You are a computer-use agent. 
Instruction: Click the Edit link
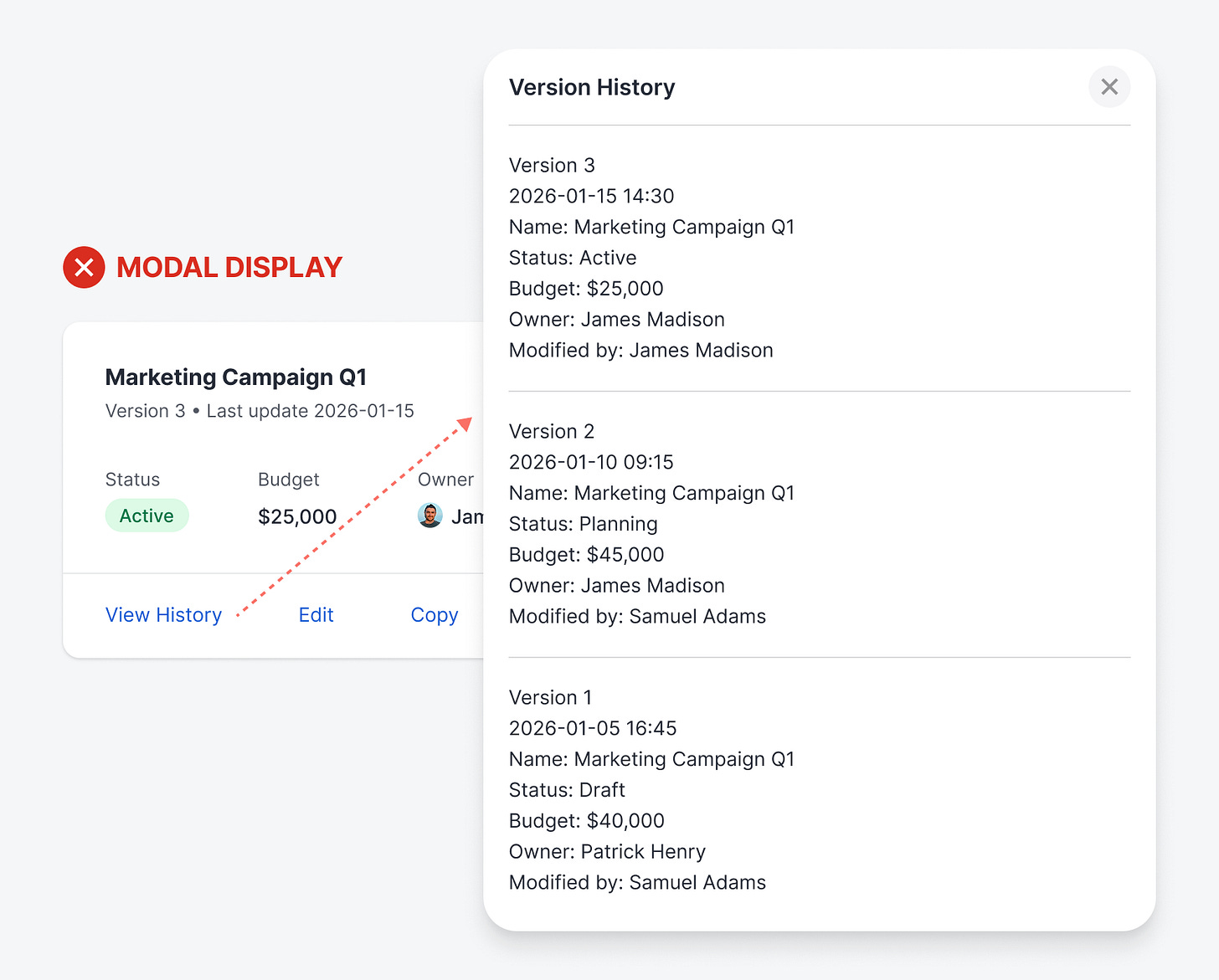coord(316,615)
